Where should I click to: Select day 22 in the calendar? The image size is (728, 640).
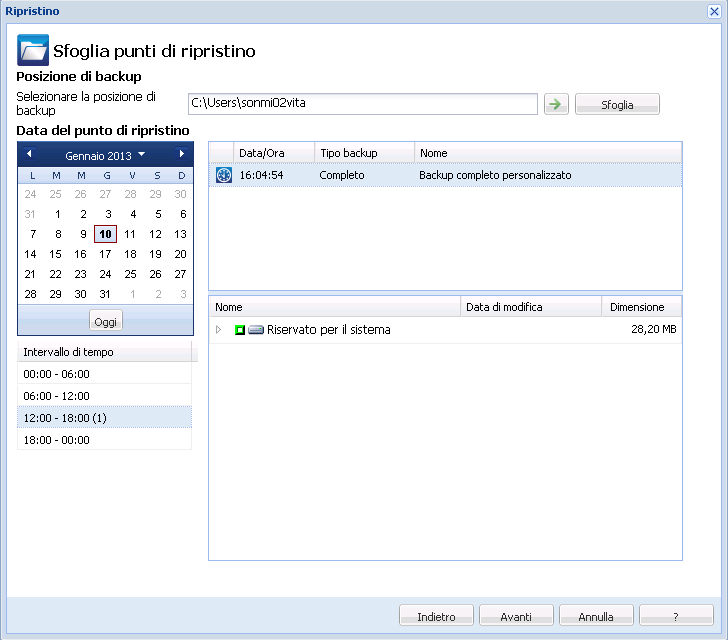coord(55,274)
